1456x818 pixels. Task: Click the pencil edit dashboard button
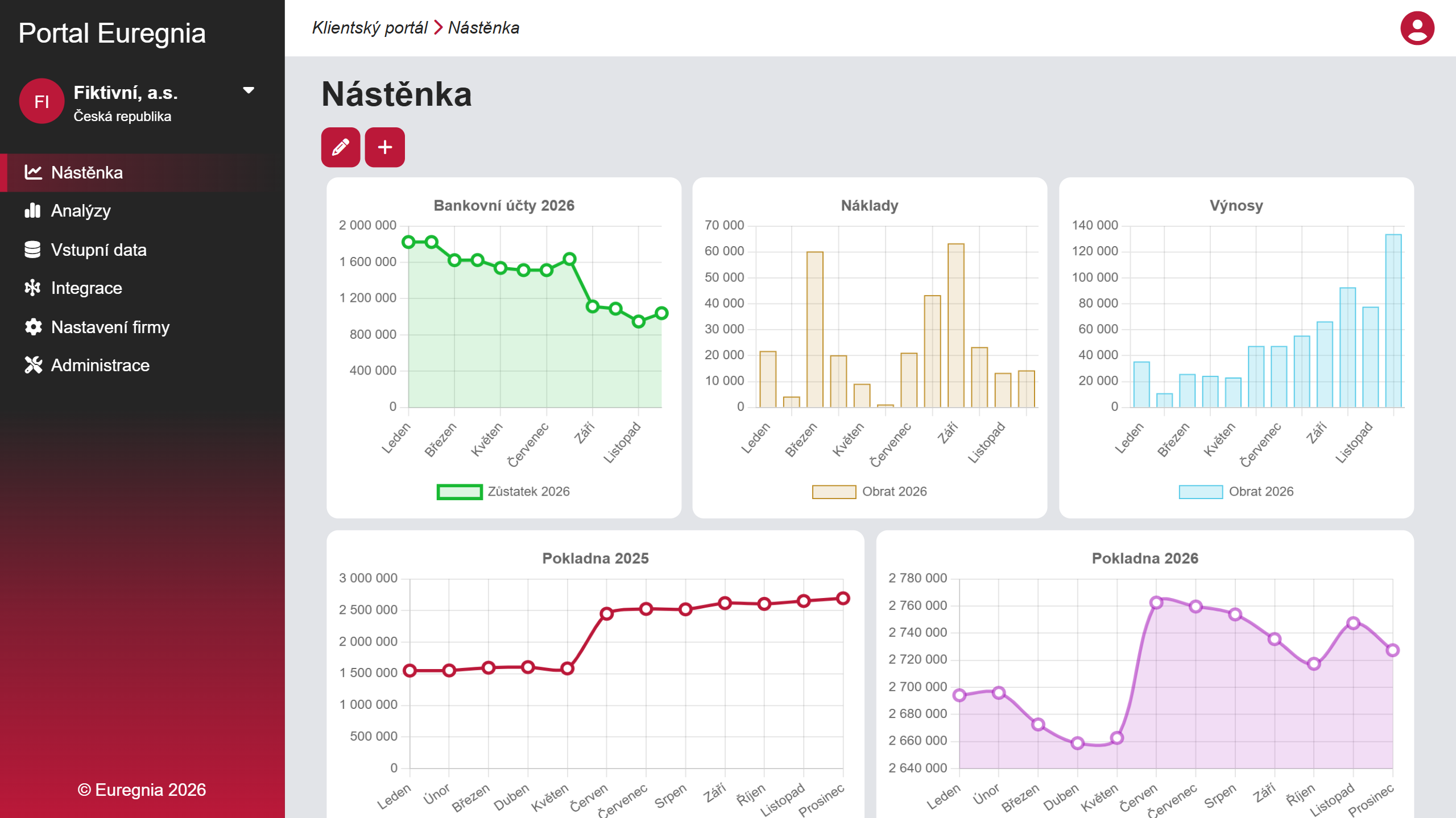(341, 147)
